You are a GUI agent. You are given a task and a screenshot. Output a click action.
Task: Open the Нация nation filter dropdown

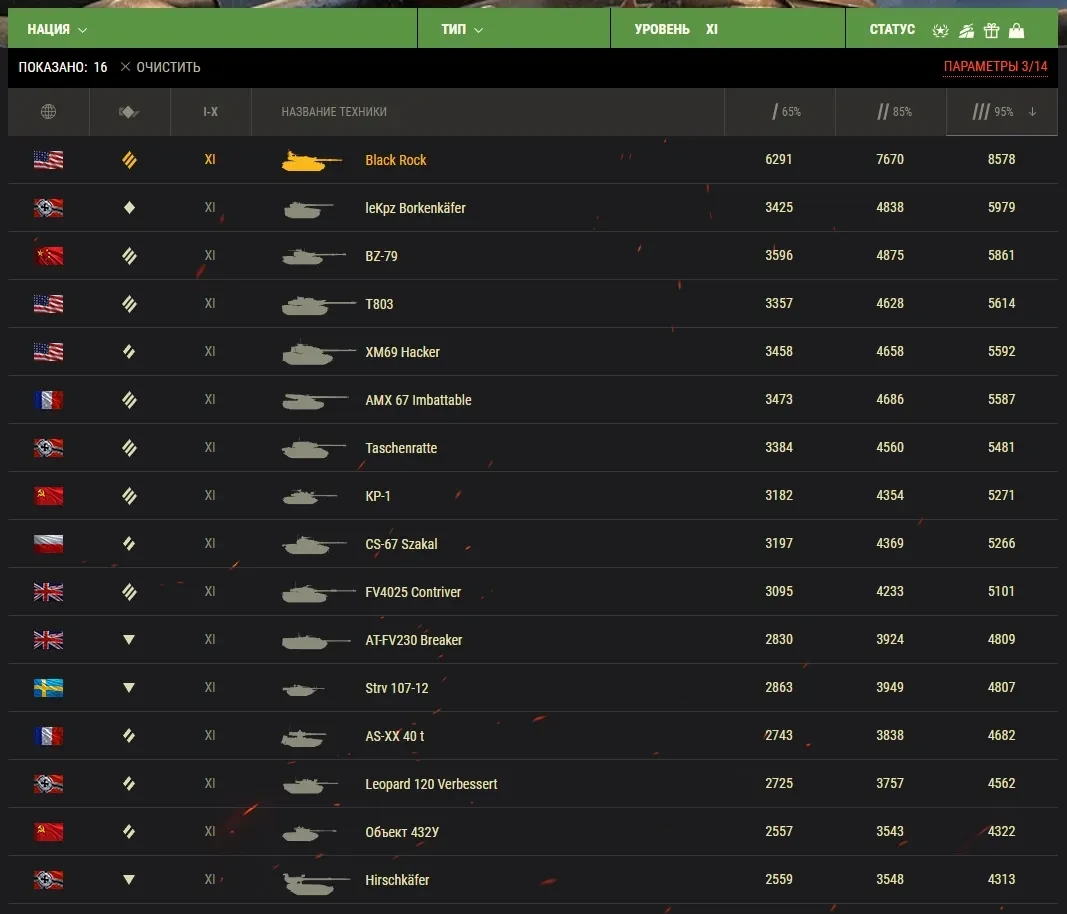click(57, 29)
